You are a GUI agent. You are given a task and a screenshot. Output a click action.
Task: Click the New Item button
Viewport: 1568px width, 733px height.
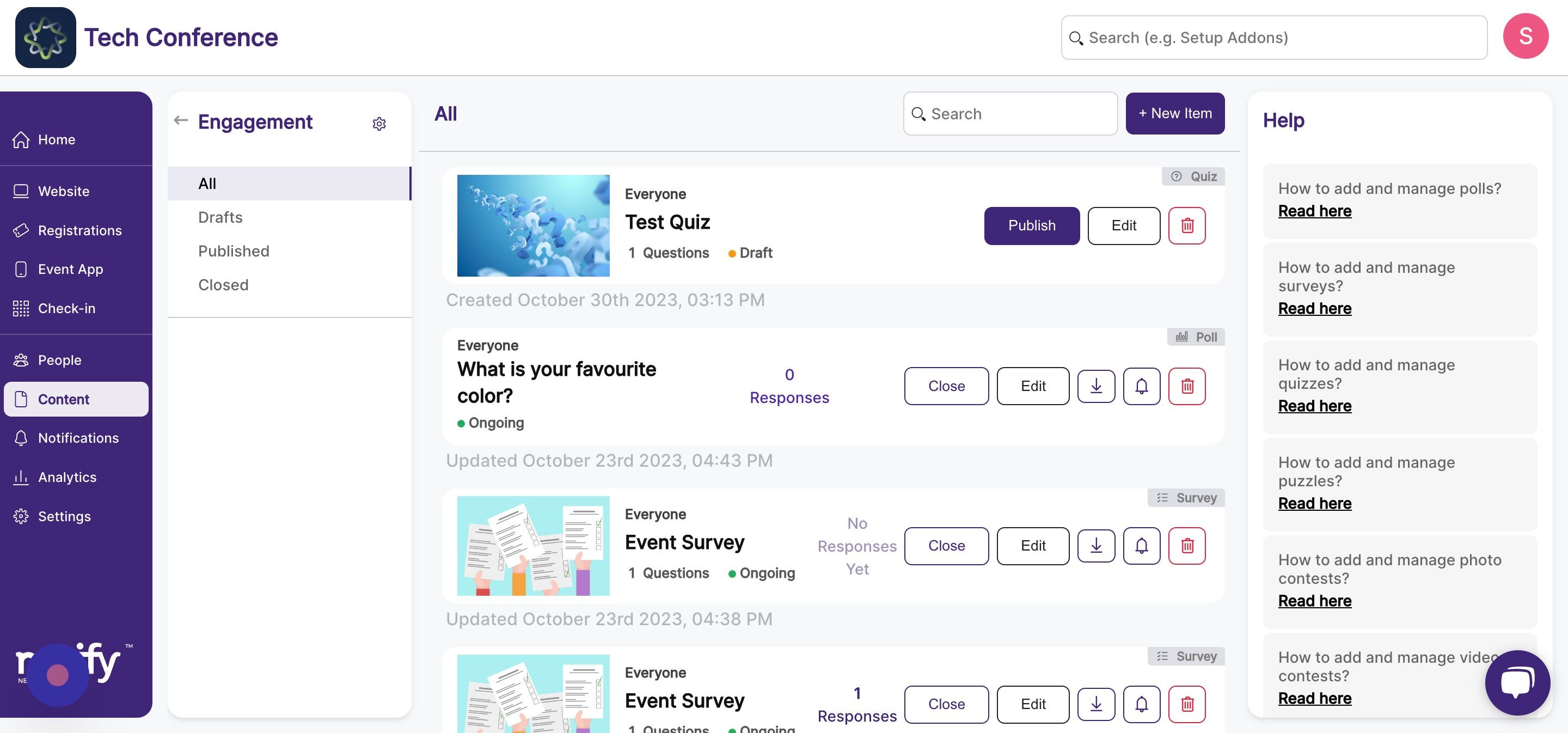coord(1175,113)
